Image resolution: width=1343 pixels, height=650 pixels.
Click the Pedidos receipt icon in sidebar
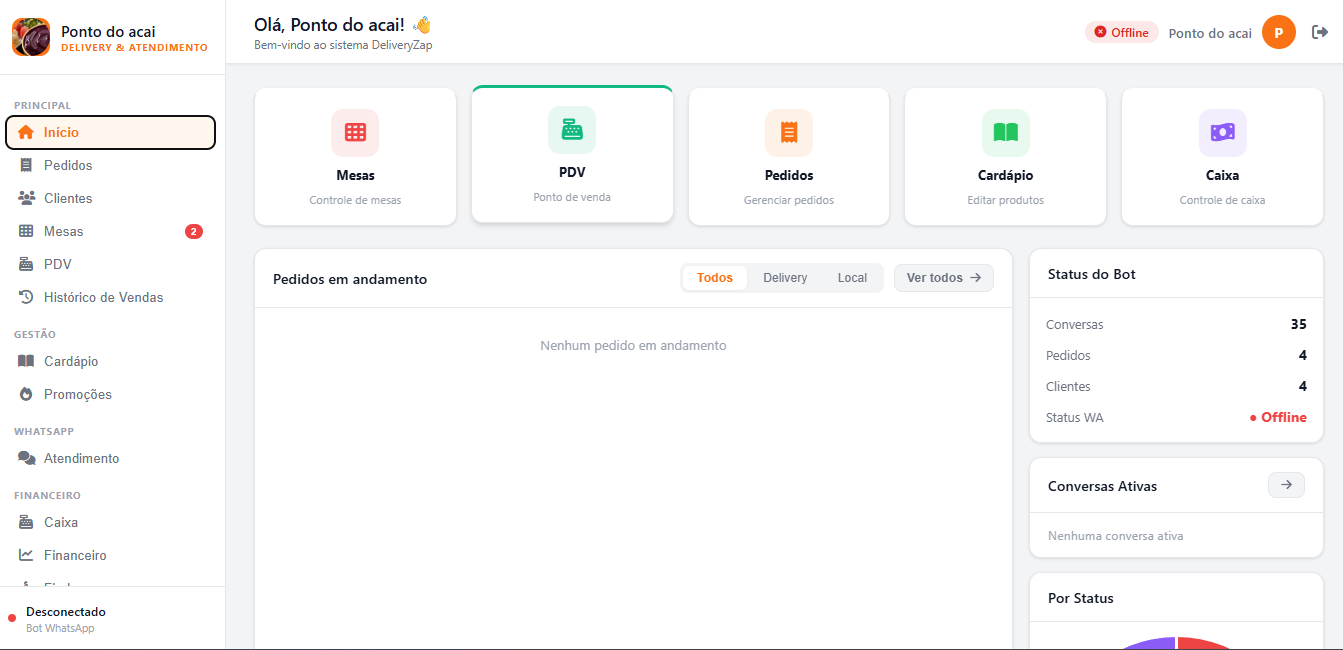tap(26, 165)
